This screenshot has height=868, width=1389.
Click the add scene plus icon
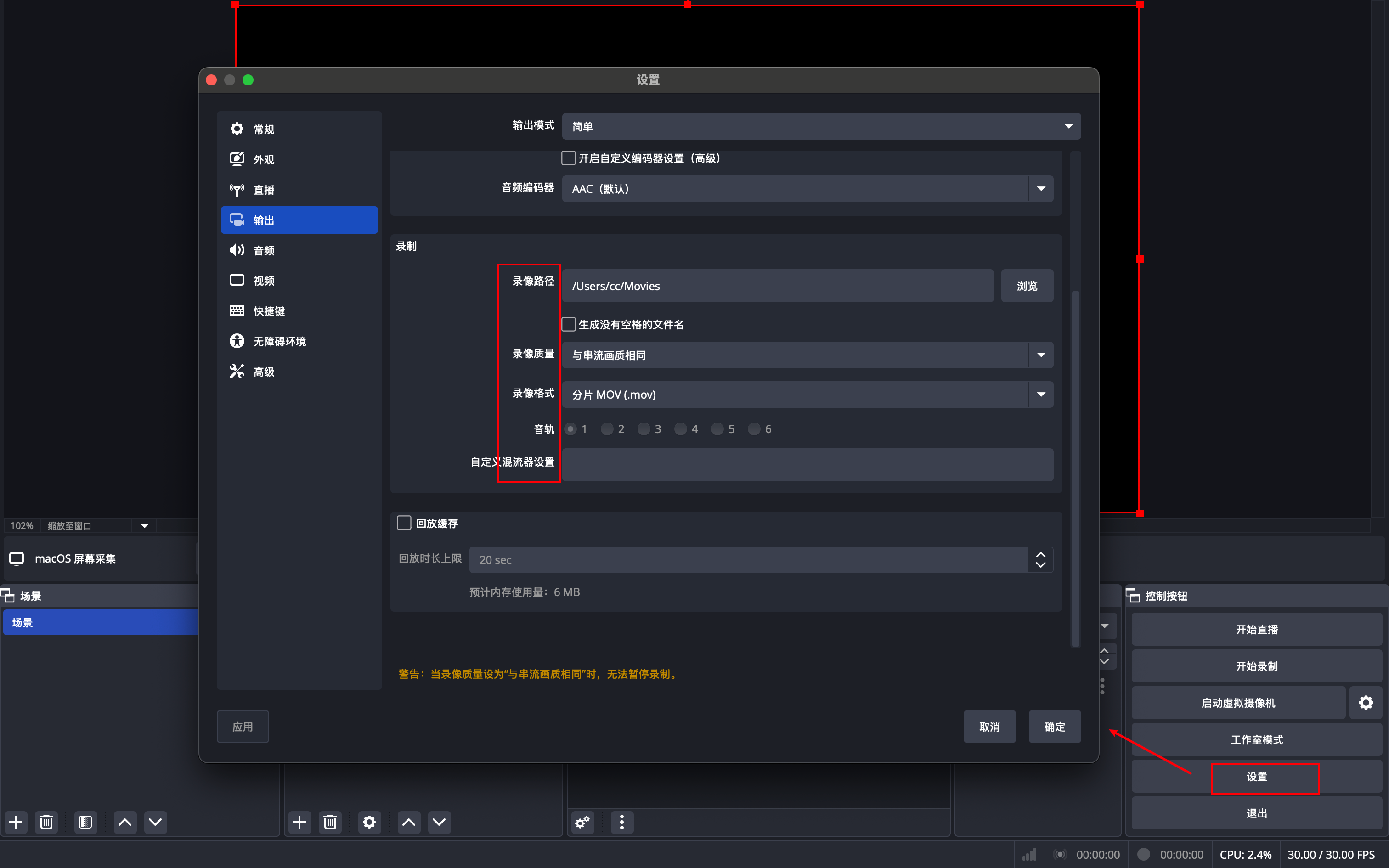click(x=16, y=822)
